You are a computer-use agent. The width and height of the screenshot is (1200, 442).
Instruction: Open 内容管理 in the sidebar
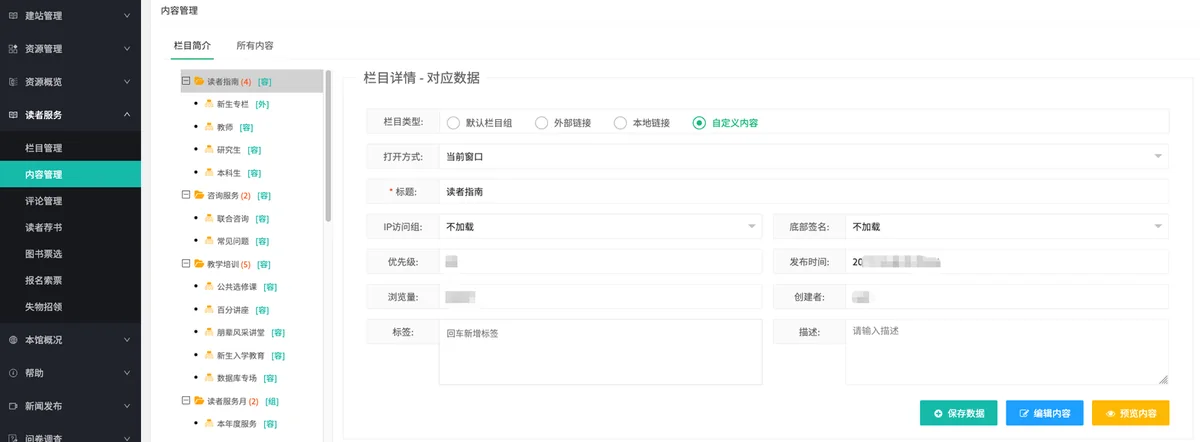(x=70, y=174)
